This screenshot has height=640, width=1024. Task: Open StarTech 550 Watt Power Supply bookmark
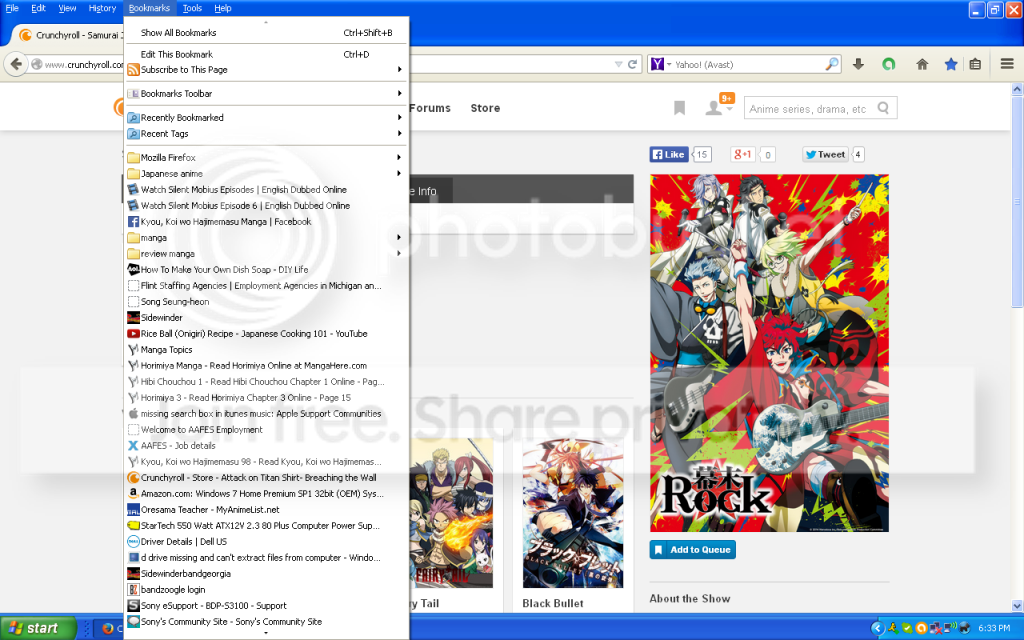[266, 526]
